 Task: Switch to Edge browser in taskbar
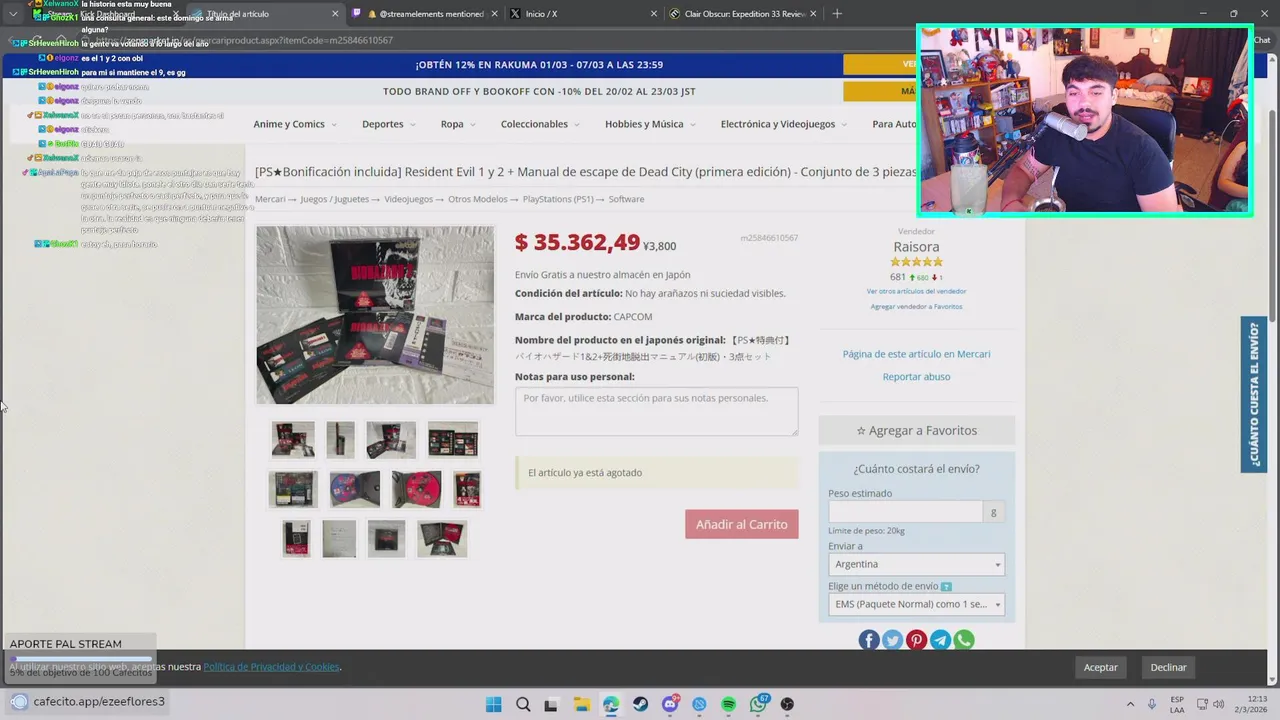point(611,704)
